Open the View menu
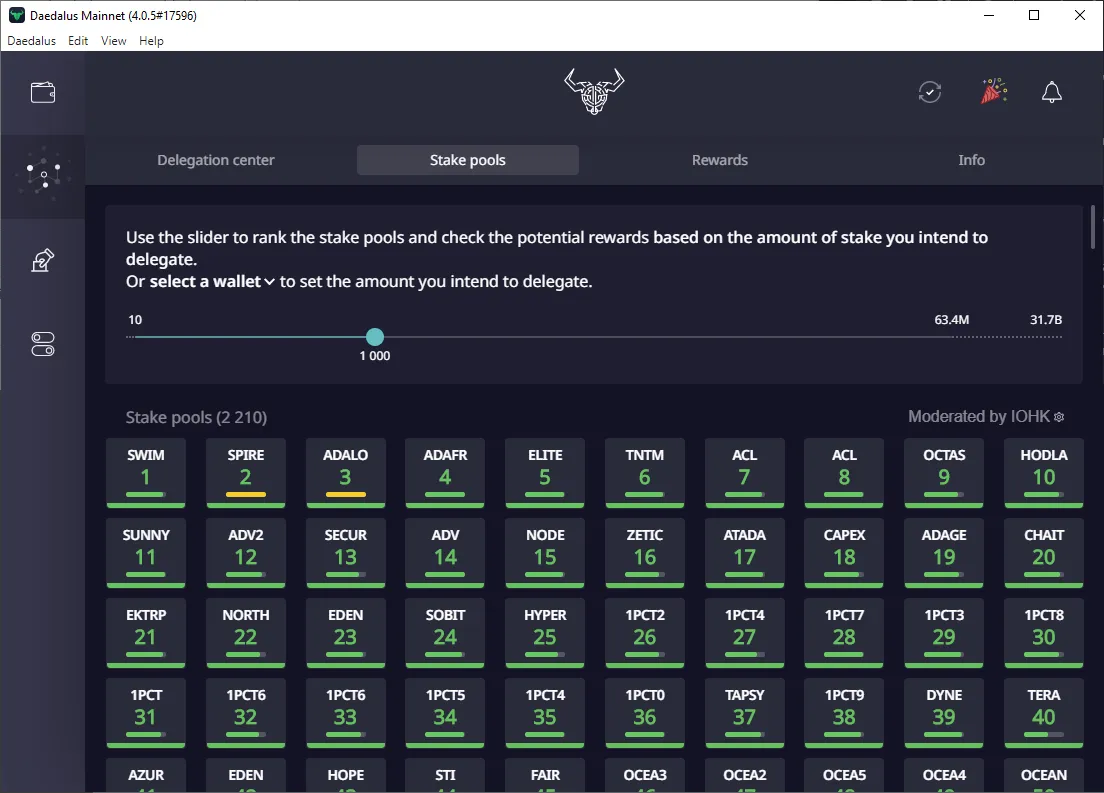The width and height of the screenshot is (1104, 793). [x=113, y=41]
